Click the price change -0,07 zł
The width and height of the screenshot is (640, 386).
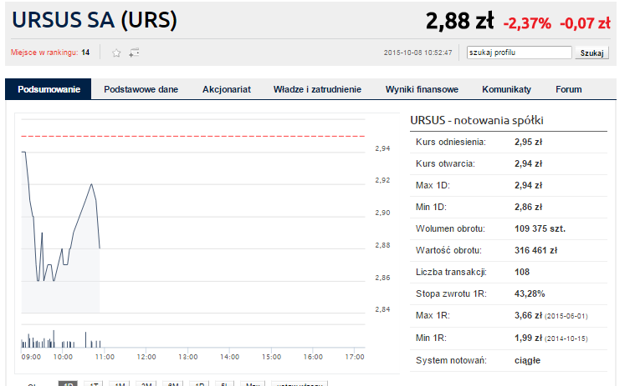(585, 23)
